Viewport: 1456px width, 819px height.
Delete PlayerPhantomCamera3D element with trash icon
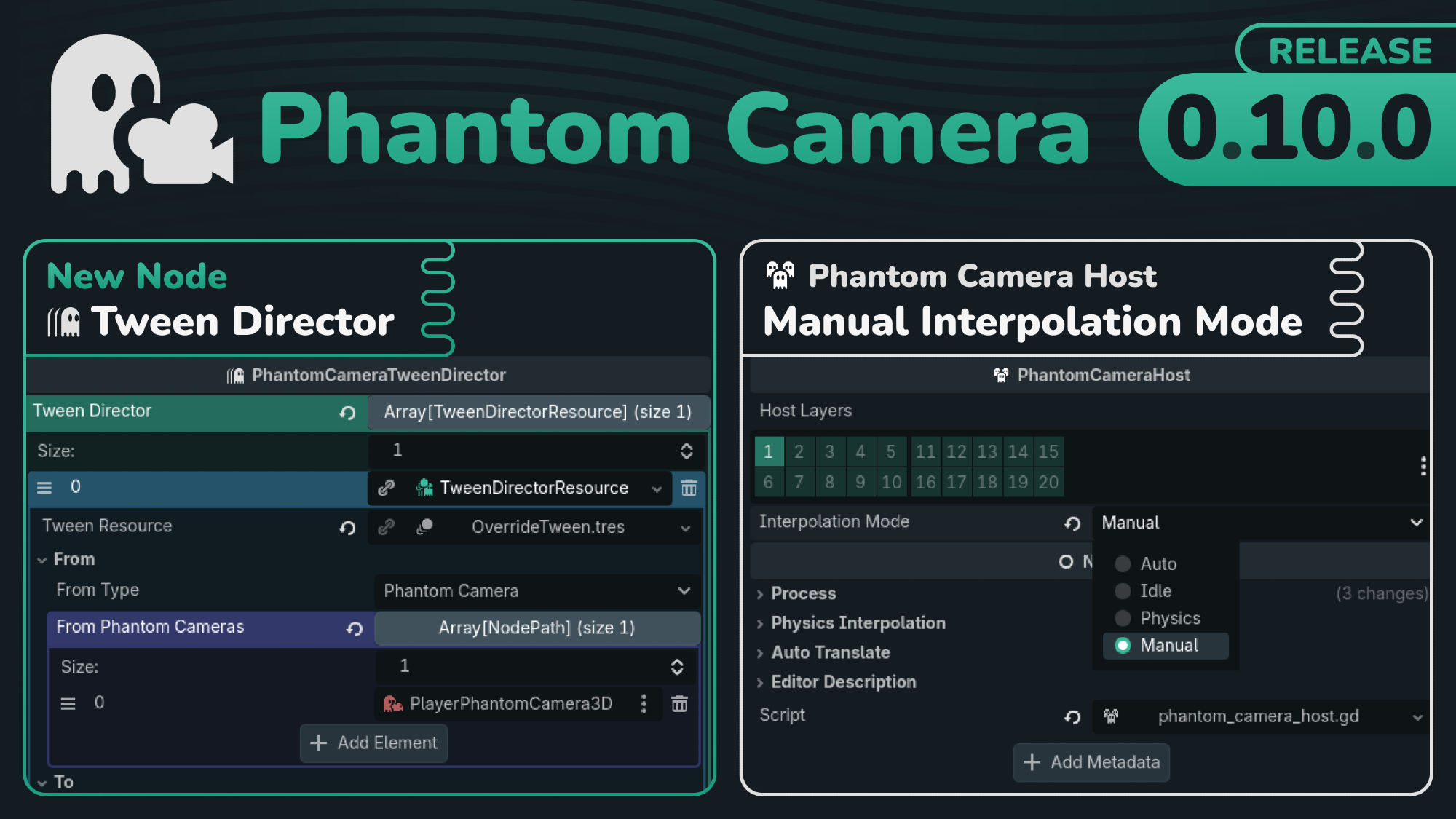[x=679, y=704]
